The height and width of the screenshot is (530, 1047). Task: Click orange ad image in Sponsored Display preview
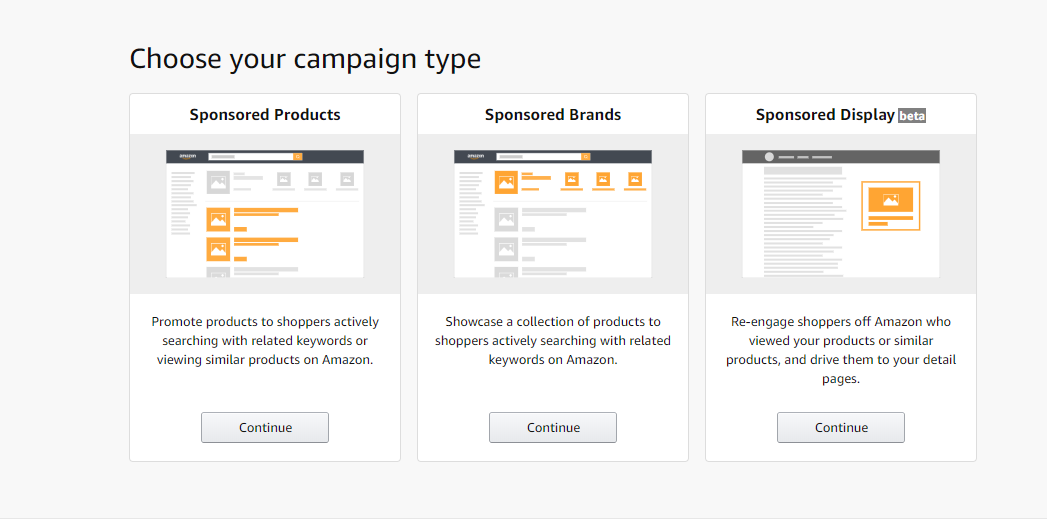point(890,201)
